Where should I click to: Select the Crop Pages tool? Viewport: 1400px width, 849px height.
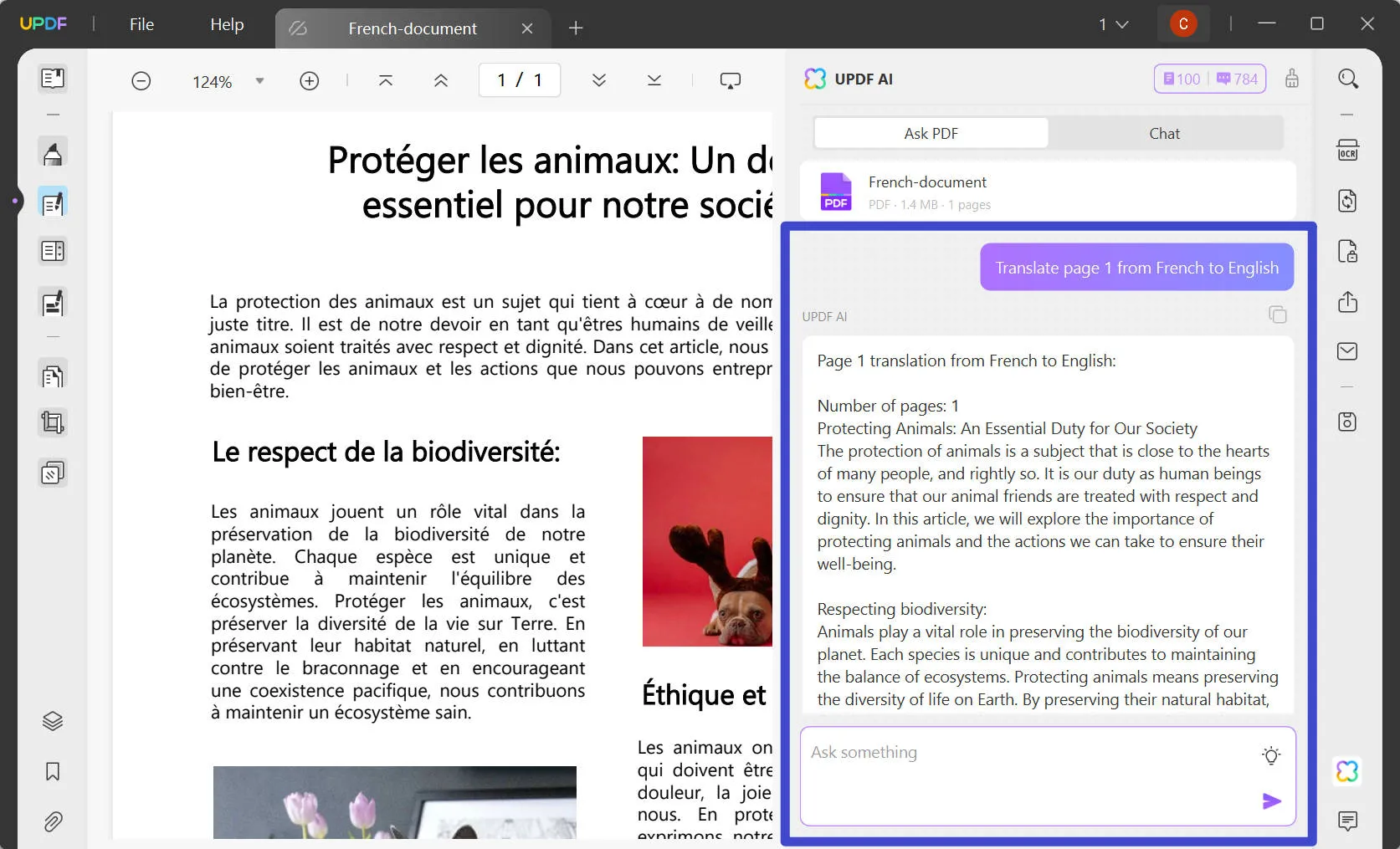(53, 423)
